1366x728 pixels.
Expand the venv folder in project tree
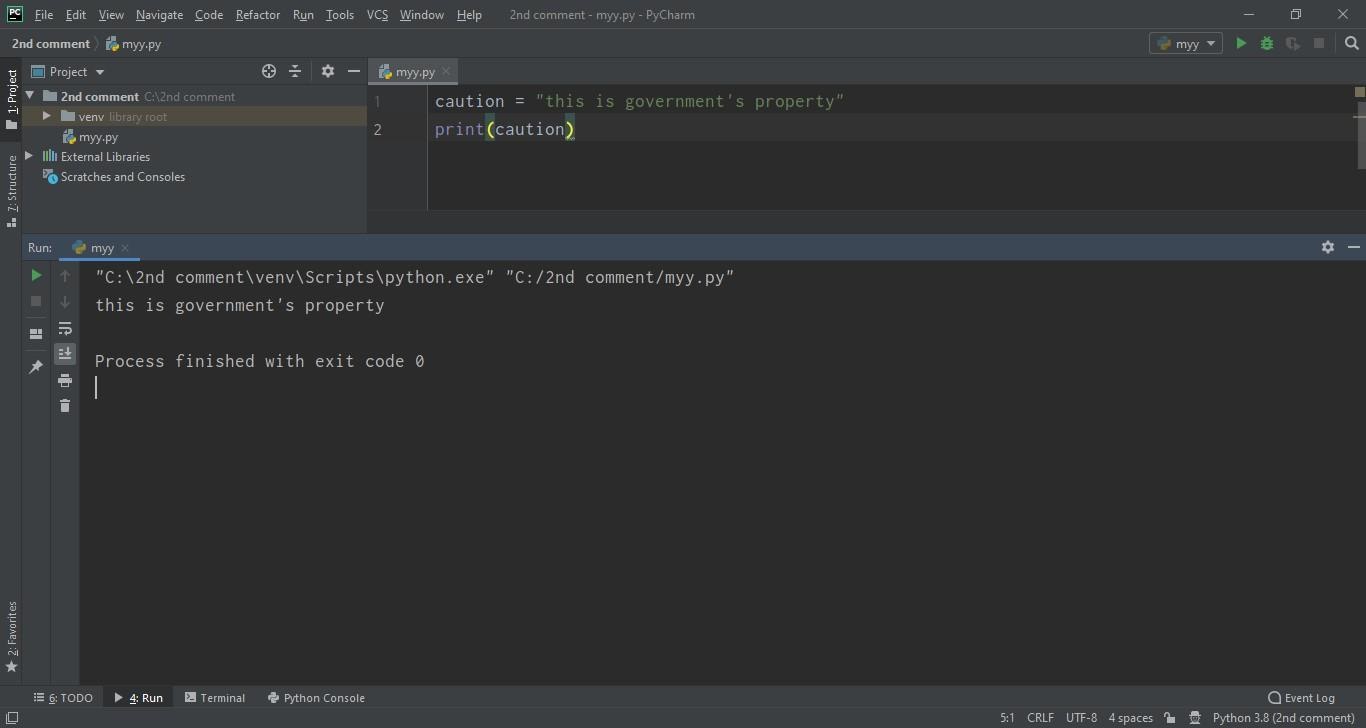click(47, 117)
